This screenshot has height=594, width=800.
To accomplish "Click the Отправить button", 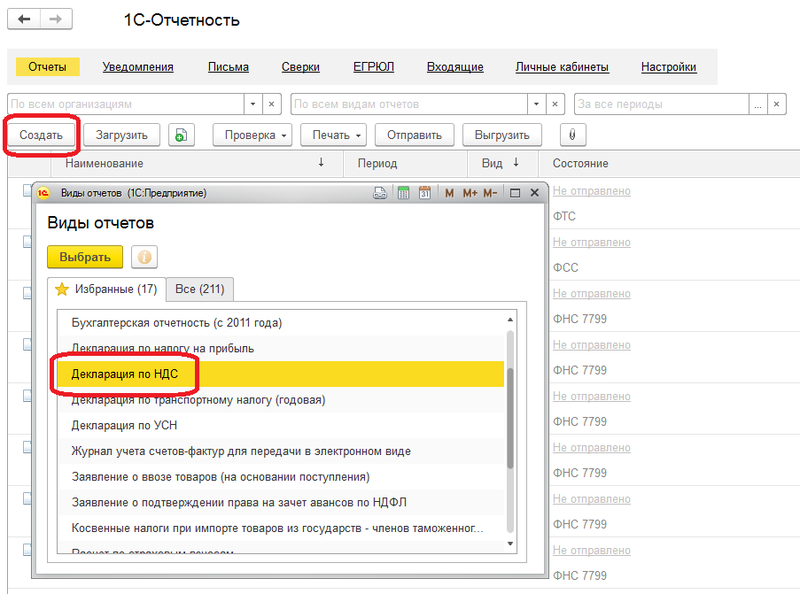I will click(x=414, y=135).
